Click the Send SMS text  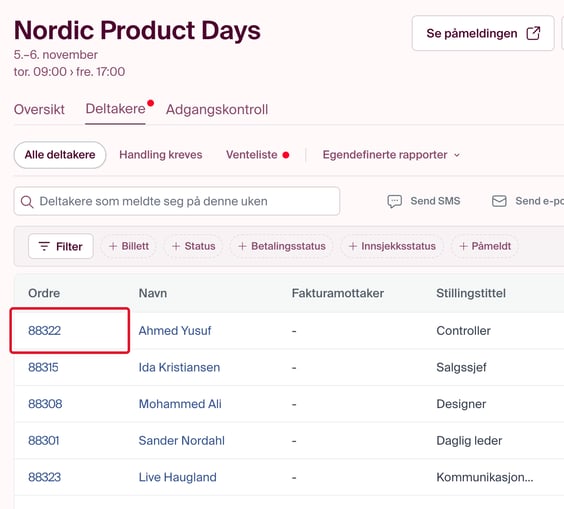point(435,201)
